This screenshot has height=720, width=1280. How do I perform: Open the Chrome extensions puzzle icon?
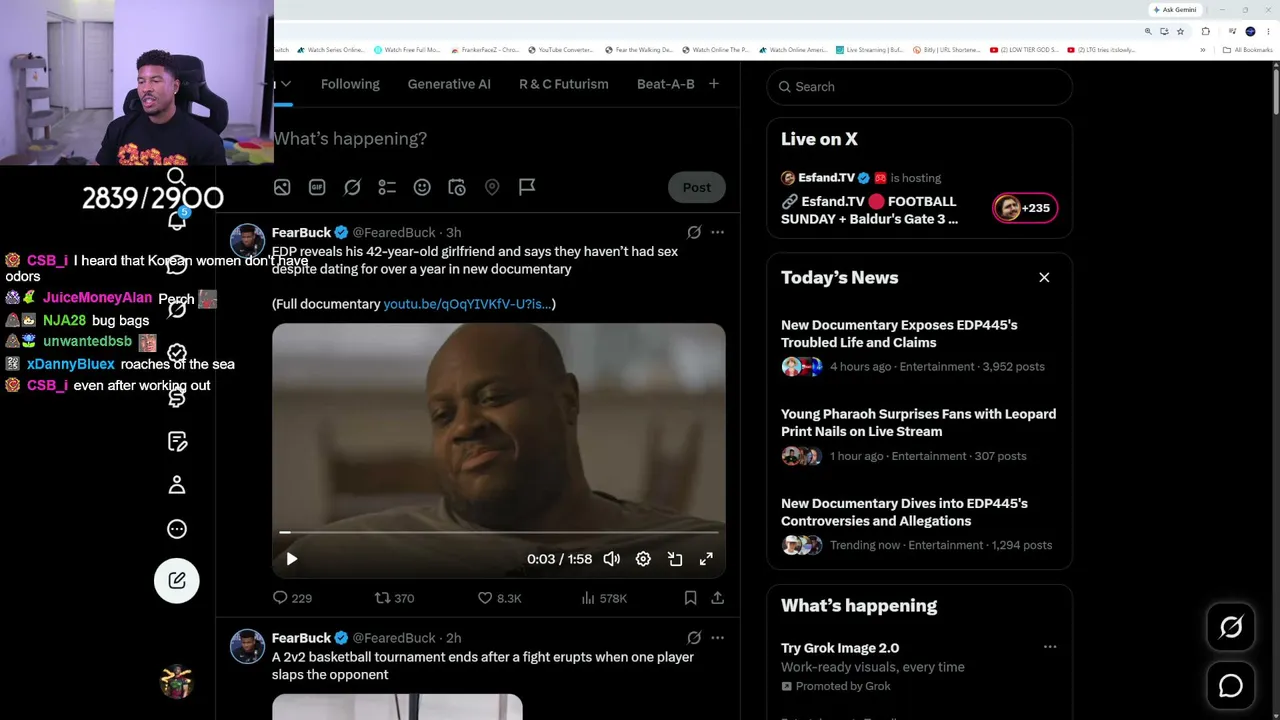[x=1205, y=31]
